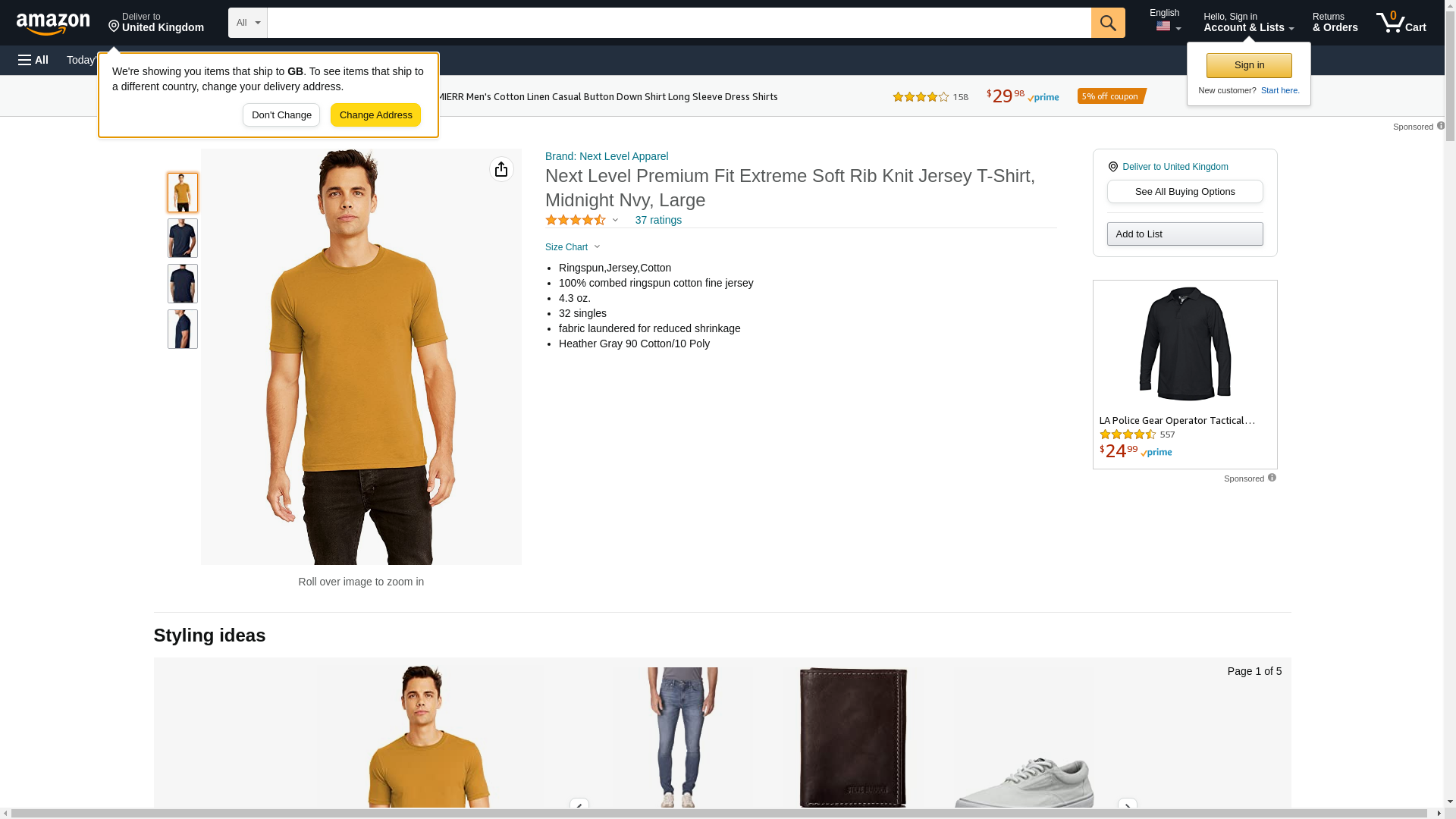The image size is (1456, 819).
Task: Open the cart icon
Action: [1401, 23]
